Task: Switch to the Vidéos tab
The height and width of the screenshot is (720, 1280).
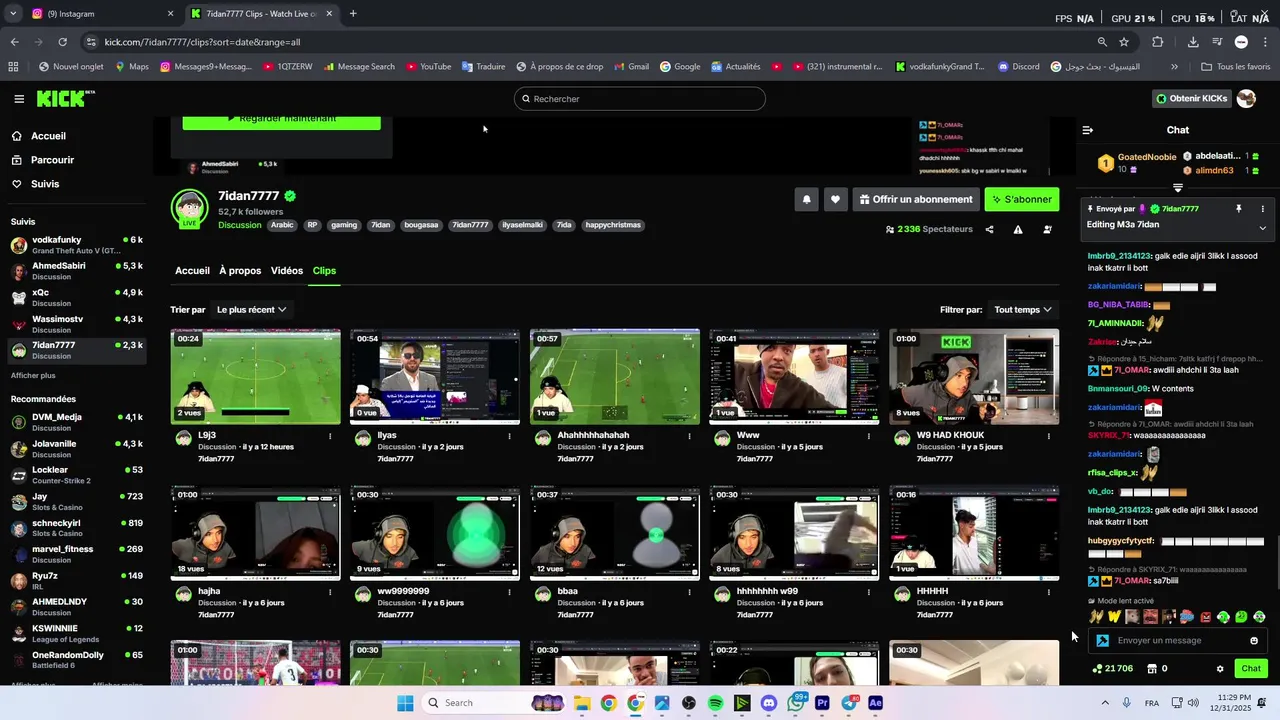Action: click(x=287, y=271)
